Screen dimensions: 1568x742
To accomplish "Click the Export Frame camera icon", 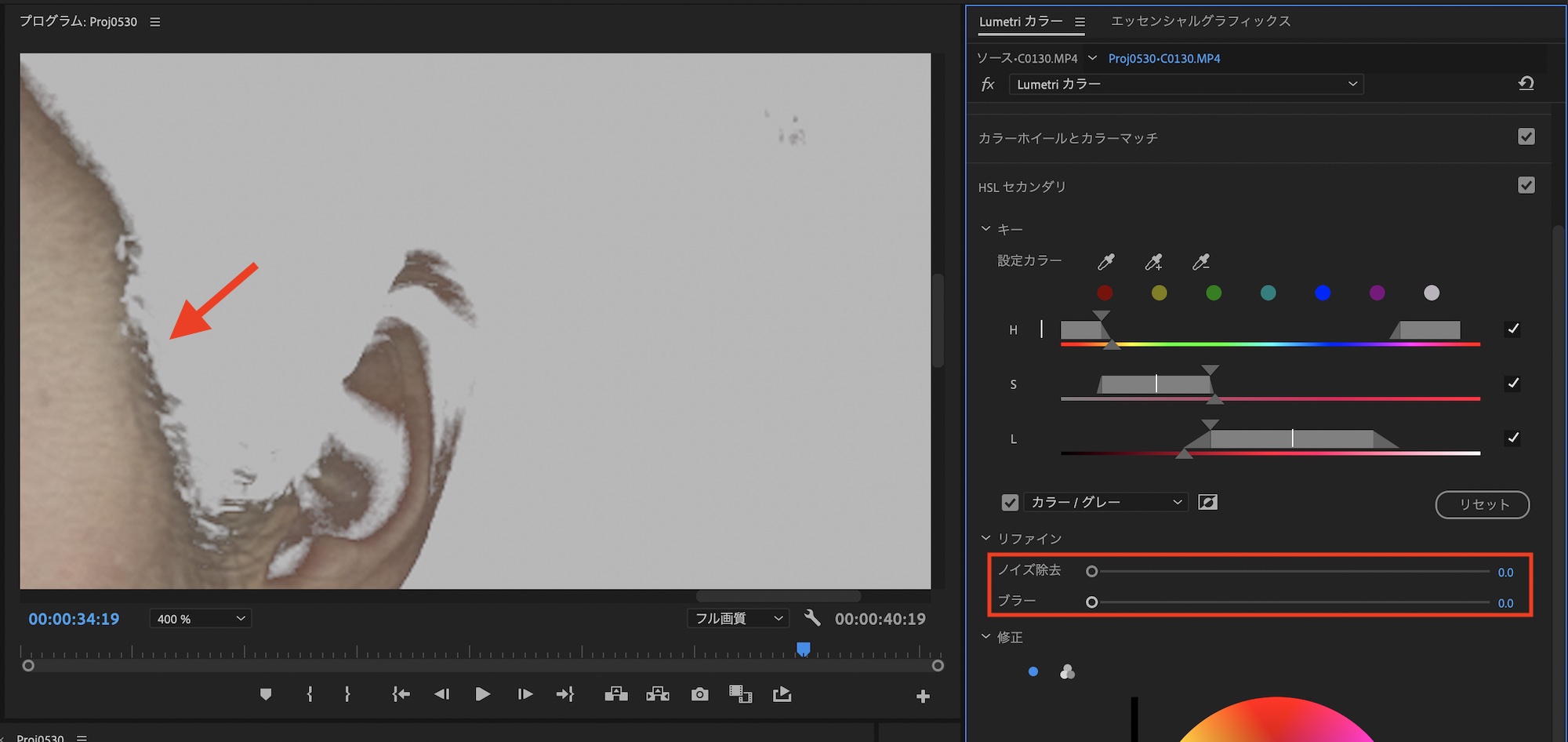I will coord(699,695).
